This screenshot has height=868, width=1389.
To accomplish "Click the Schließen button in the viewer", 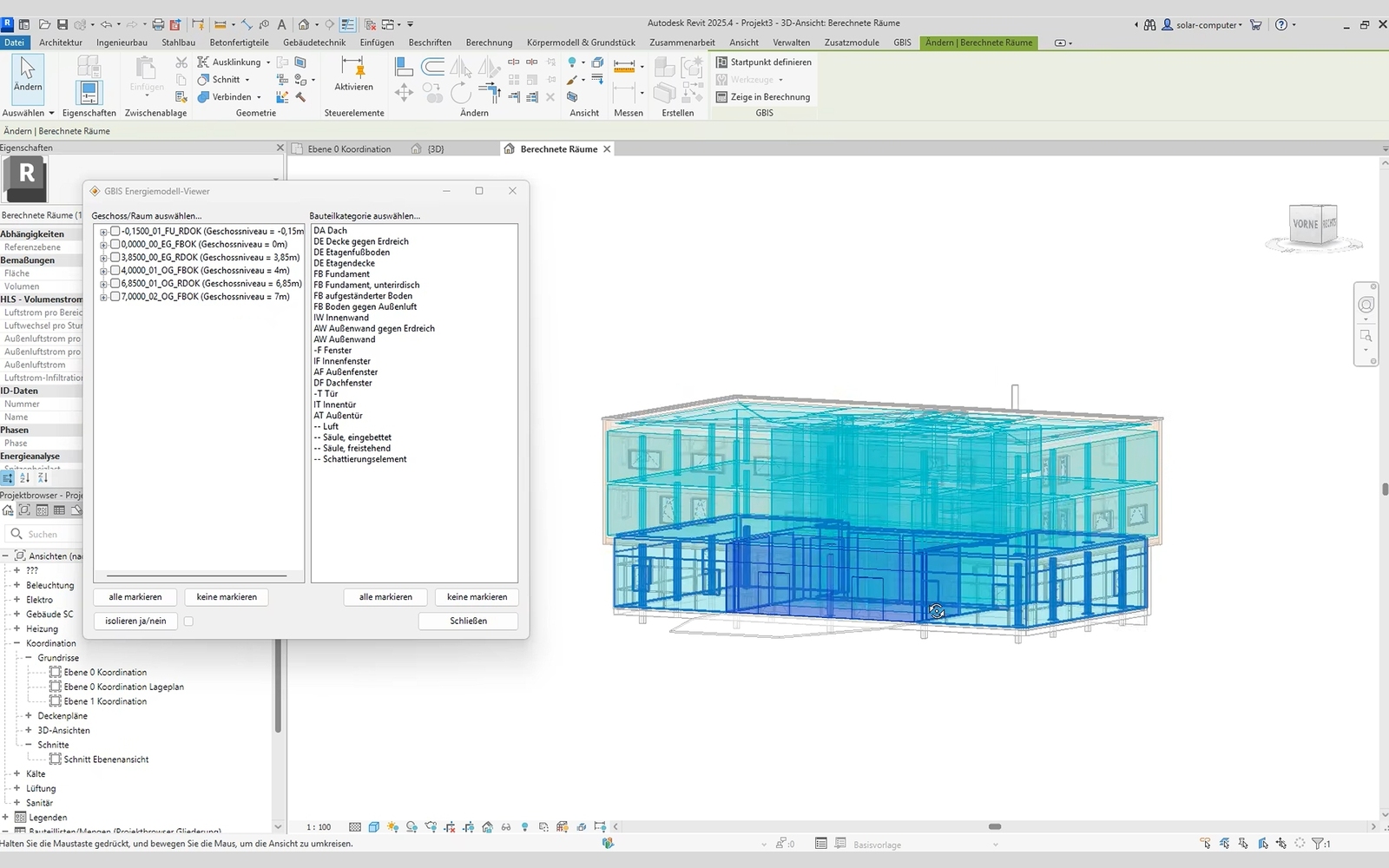I will pyautogui.click(x=468, y=621).
